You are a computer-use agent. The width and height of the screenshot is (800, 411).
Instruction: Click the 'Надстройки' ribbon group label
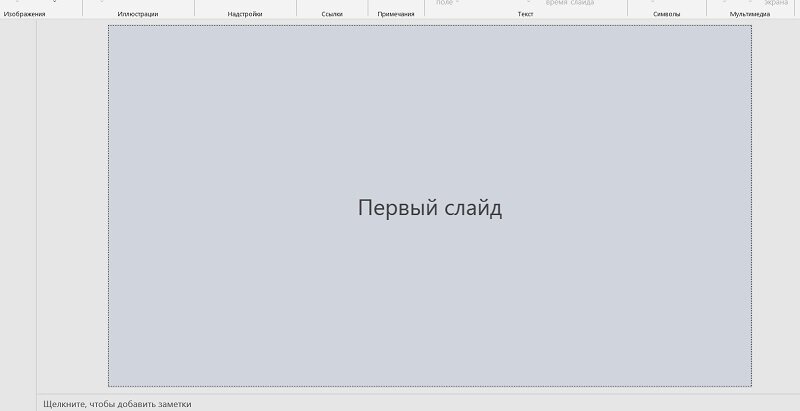point(245,14)
